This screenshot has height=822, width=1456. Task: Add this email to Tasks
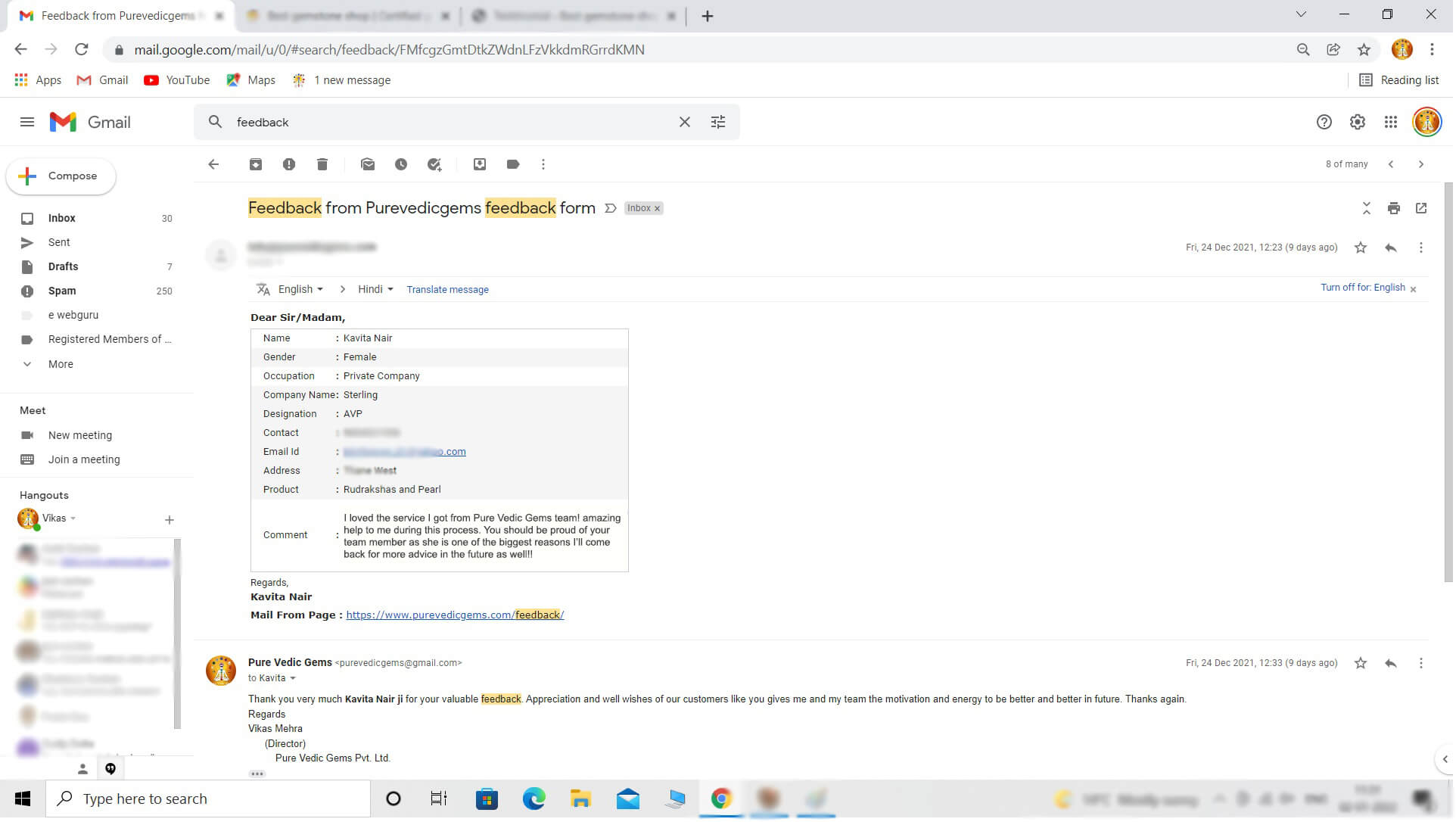click(434, 164)
